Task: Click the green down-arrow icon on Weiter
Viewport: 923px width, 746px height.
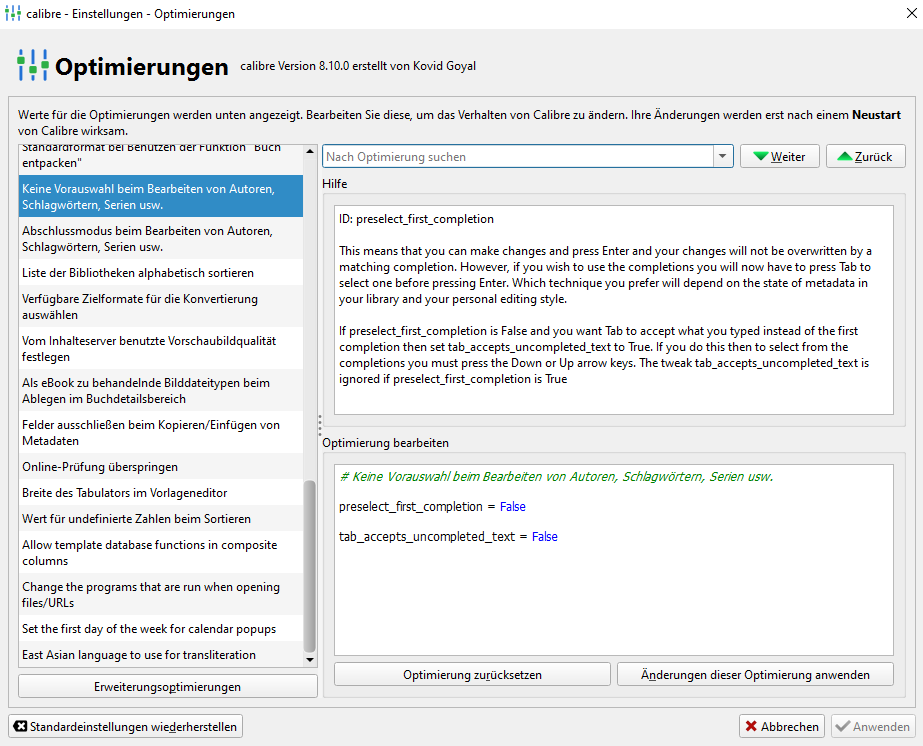Action: tap(761, 156)
